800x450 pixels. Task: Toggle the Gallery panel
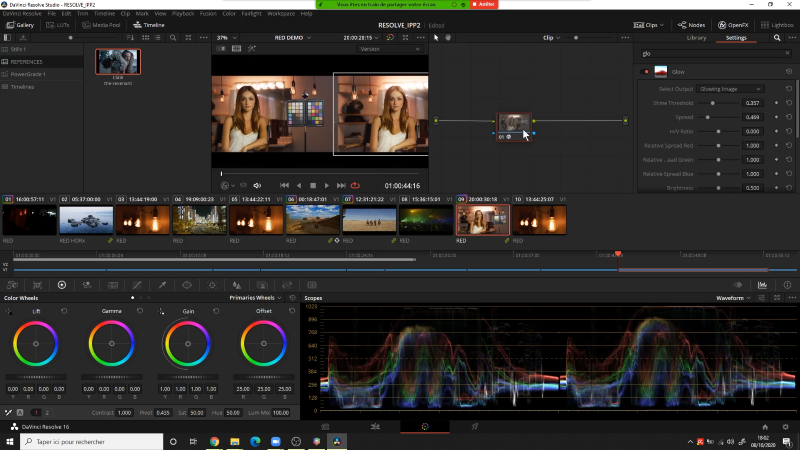point(20,25)
